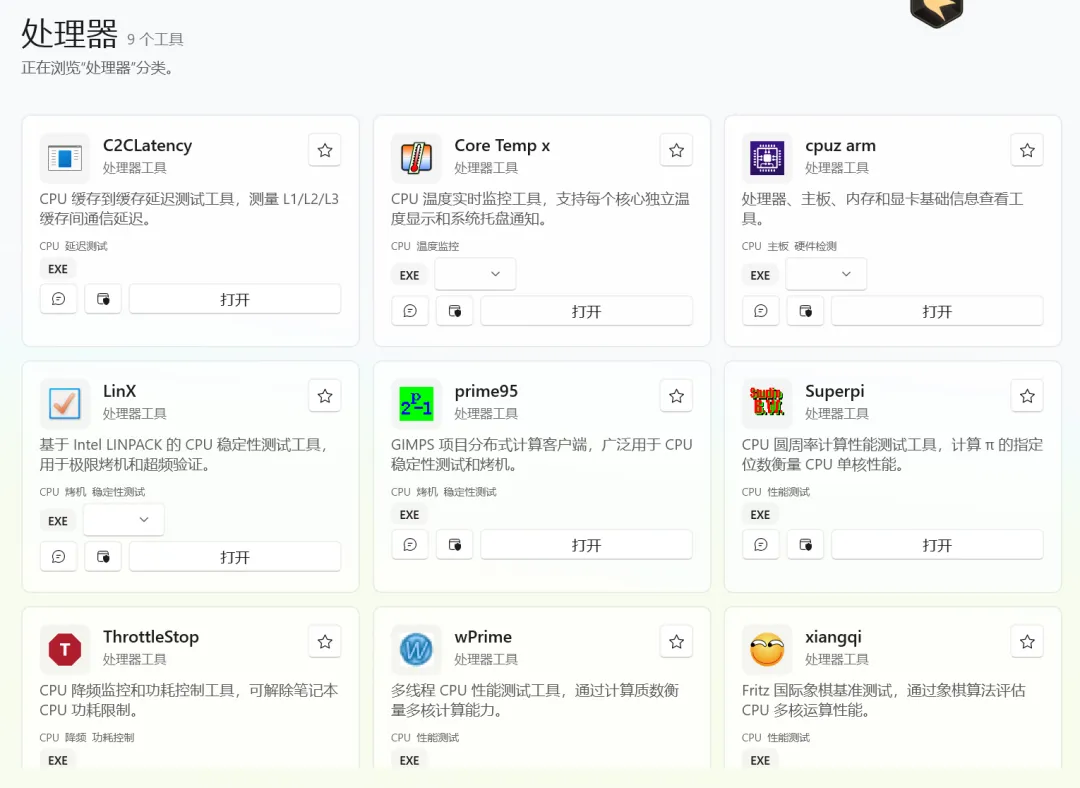The image size is (1080, 788).
Task: Click the EXE tag on prime95
Action: point(409,515)
